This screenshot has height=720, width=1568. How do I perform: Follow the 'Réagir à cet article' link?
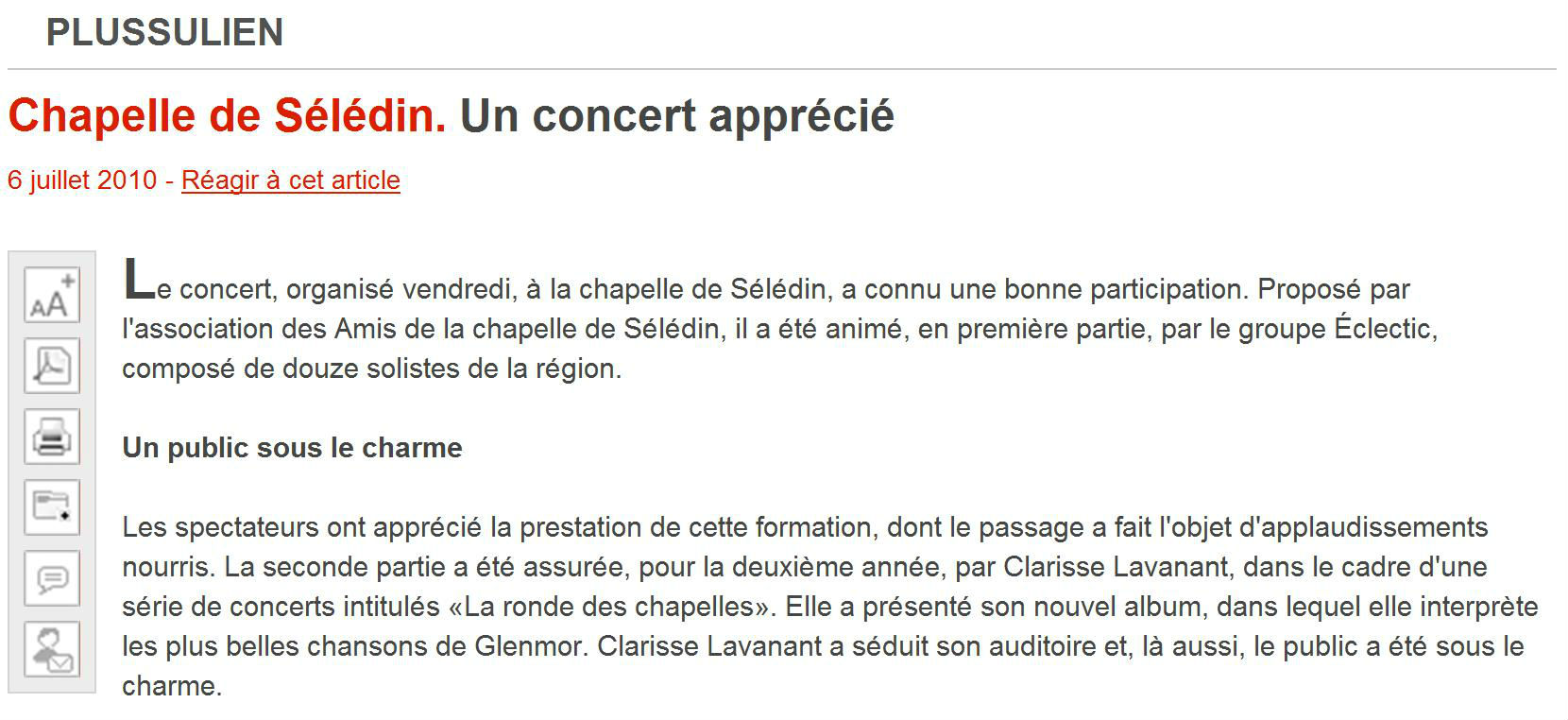[x=291, y=180]
